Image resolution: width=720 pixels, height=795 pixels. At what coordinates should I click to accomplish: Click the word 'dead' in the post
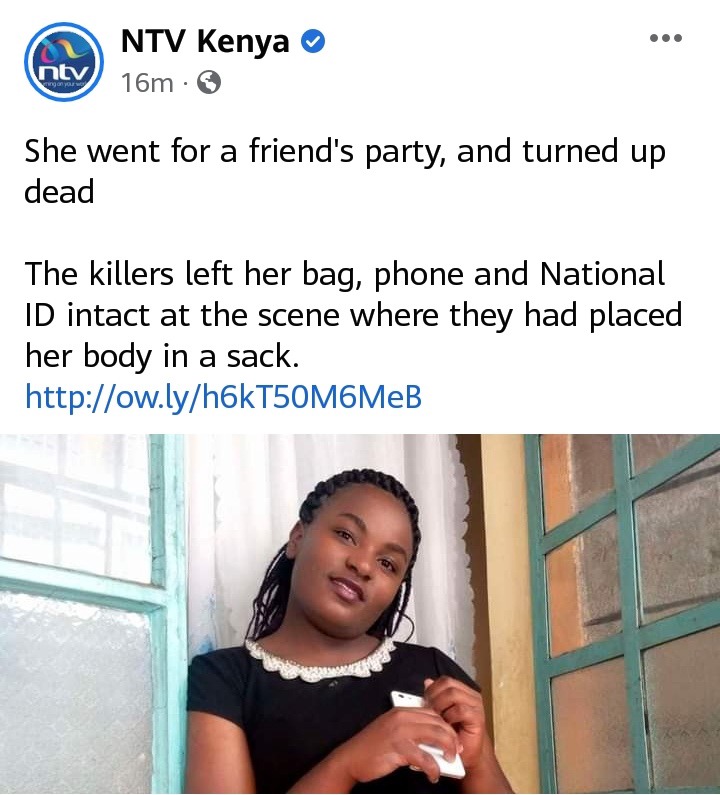[x=59, y=192]
